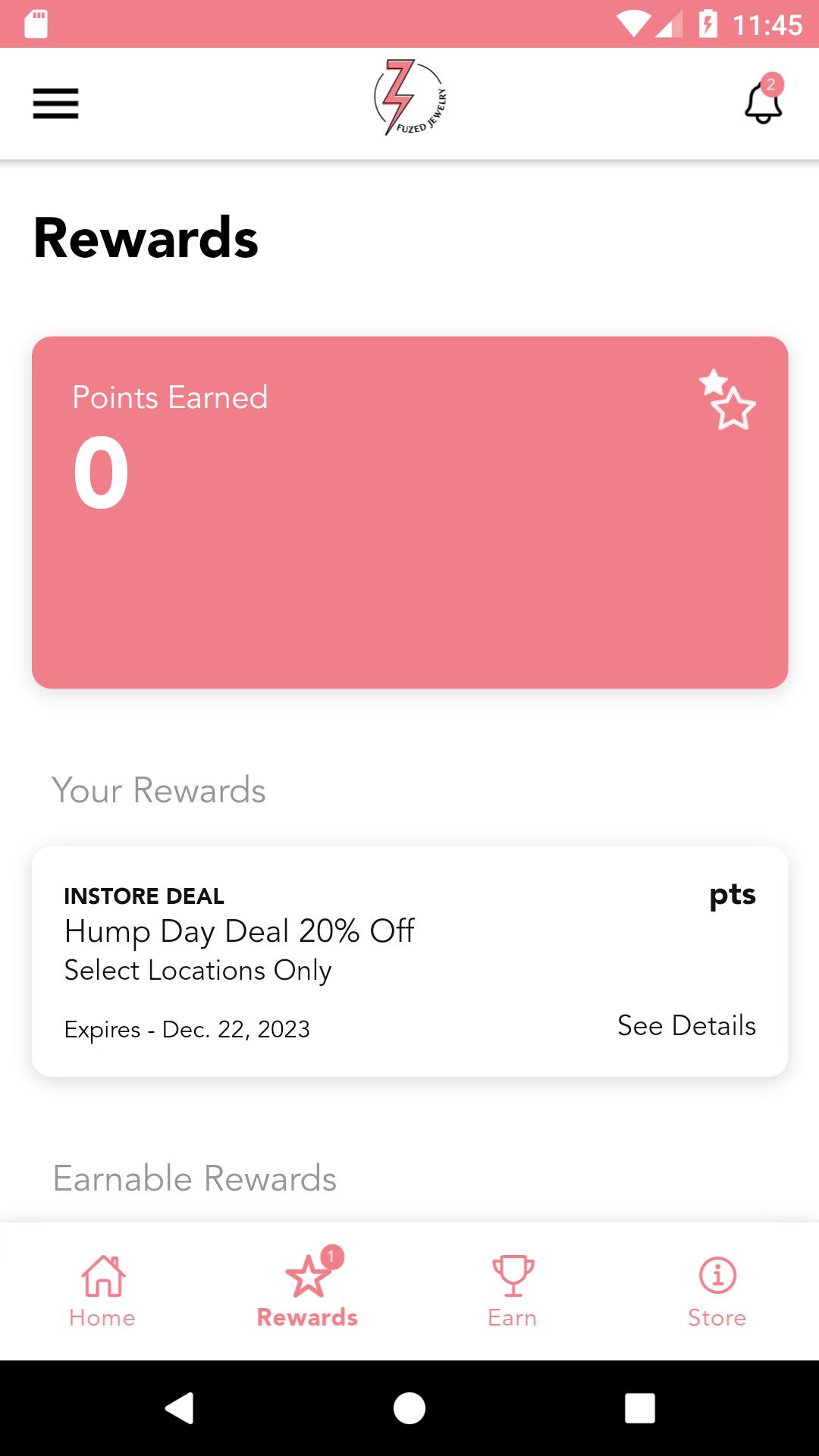The width and height of the screenshot is (819, 1456).
Task: Open the Store info icon
Action: (x=717, y=1275)
